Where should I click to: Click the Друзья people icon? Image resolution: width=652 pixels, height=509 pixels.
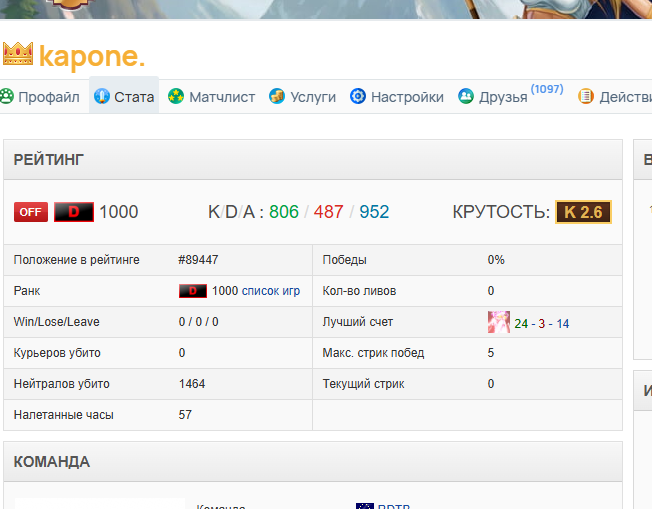(466, 96)
